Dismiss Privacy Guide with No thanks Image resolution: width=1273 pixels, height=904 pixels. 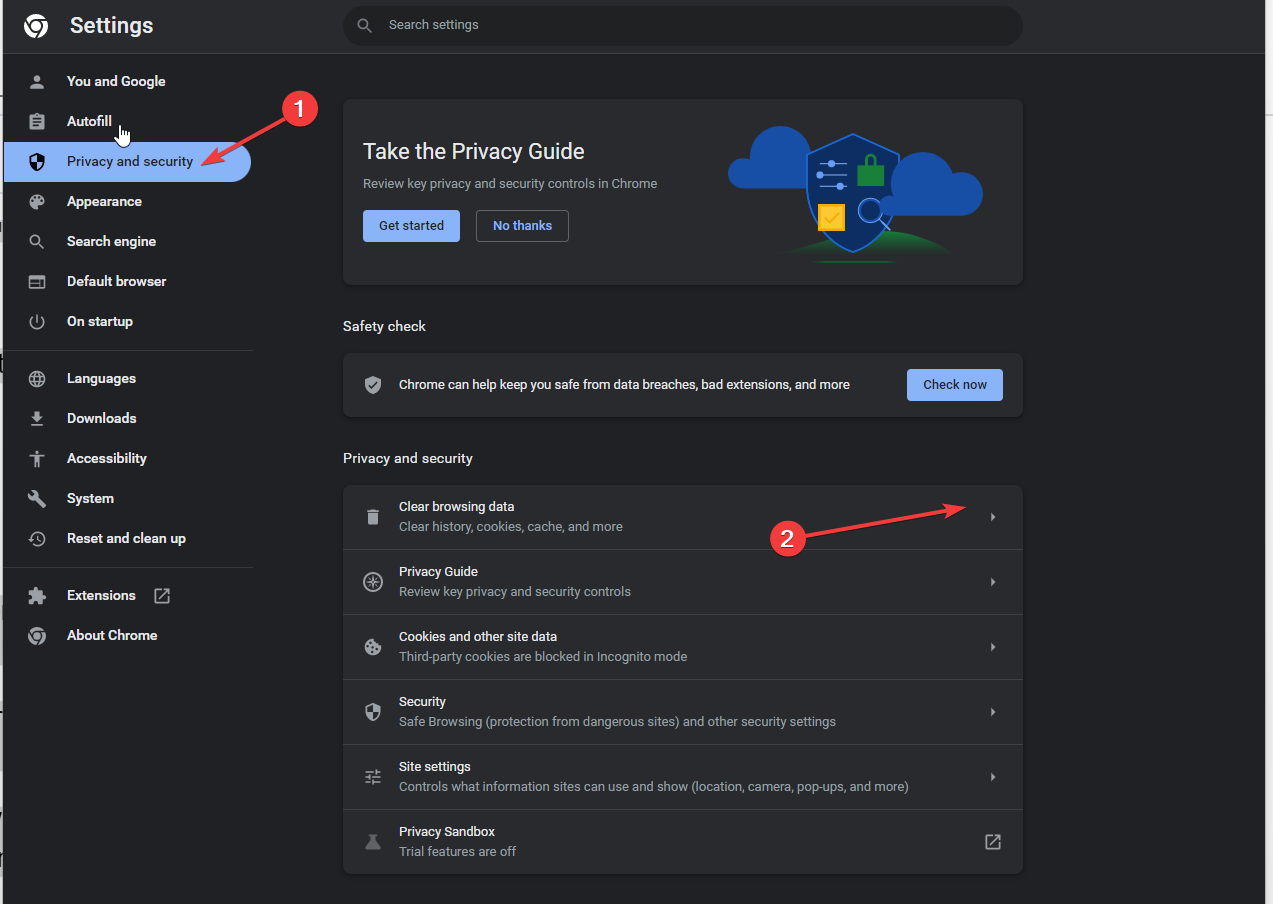click(x=522, y=226)
